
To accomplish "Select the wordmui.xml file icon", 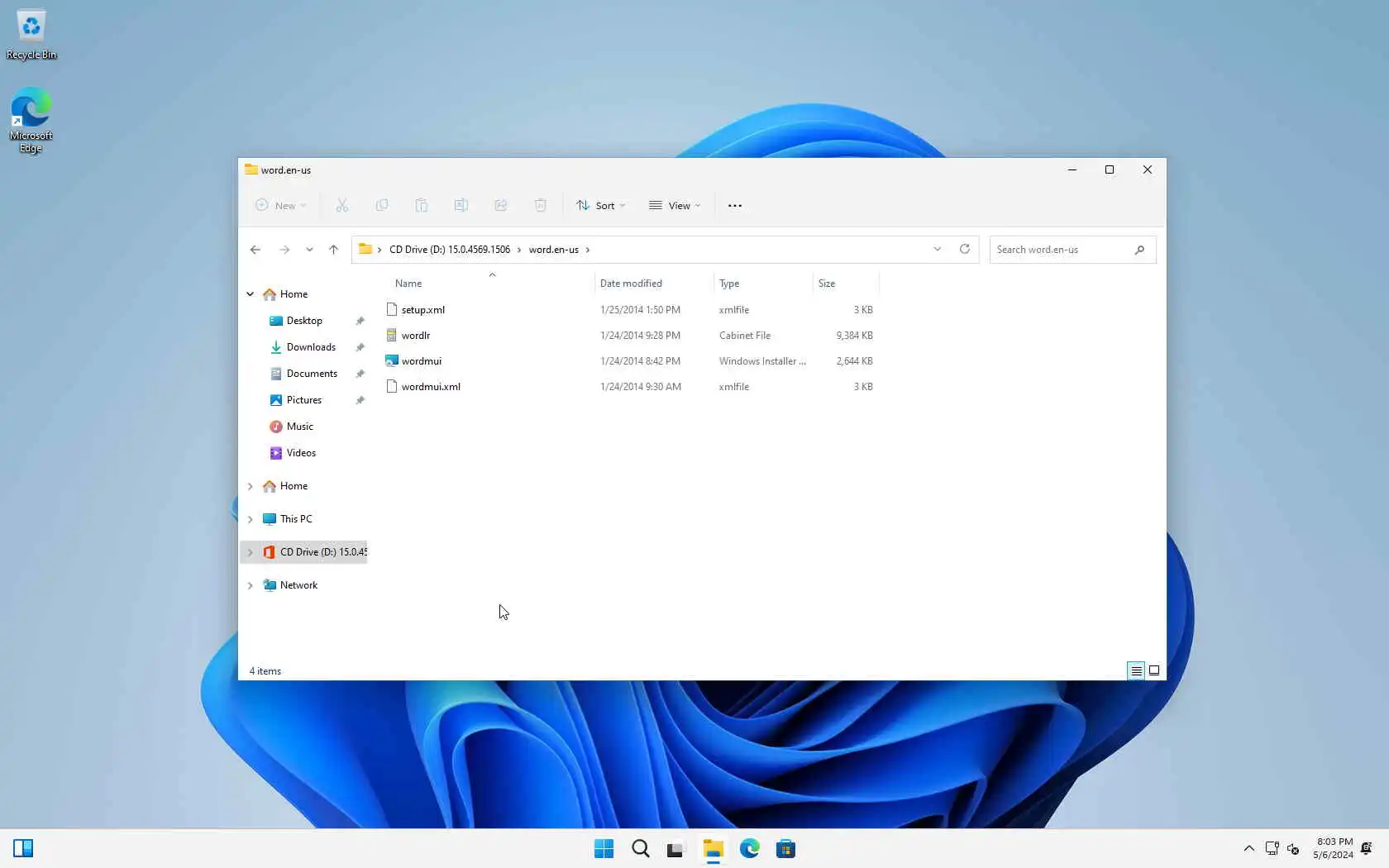I will click(x=392, y=386).
